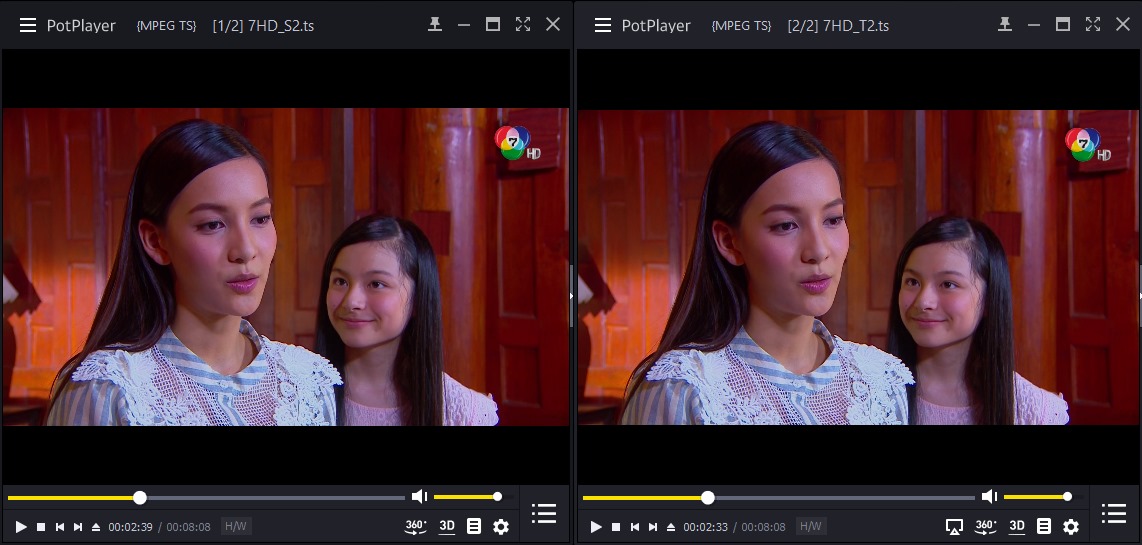Open the subtitle/chapter list icon in right player
1142x545 pixels.
coord(1044,526)
